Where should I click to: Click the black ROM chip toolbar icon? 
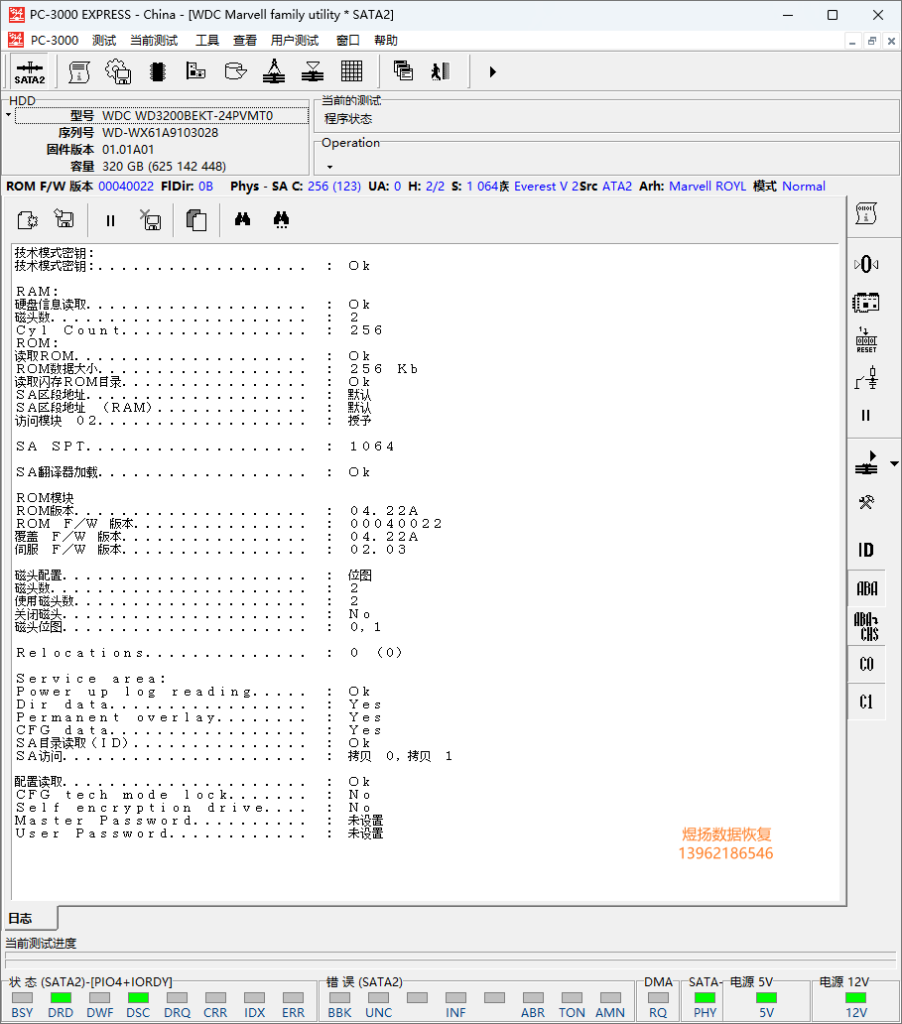coord(157,72)
